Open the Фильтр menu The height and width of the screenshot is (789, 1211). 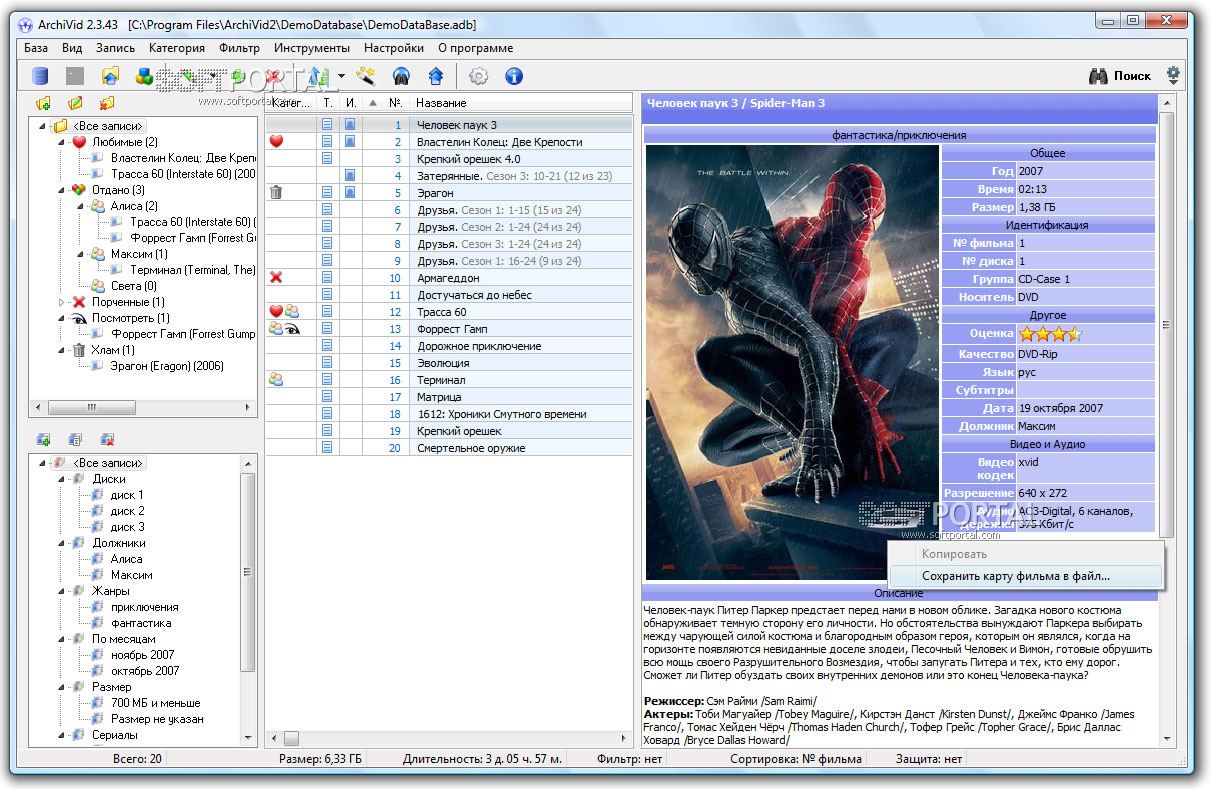[239, 48]
